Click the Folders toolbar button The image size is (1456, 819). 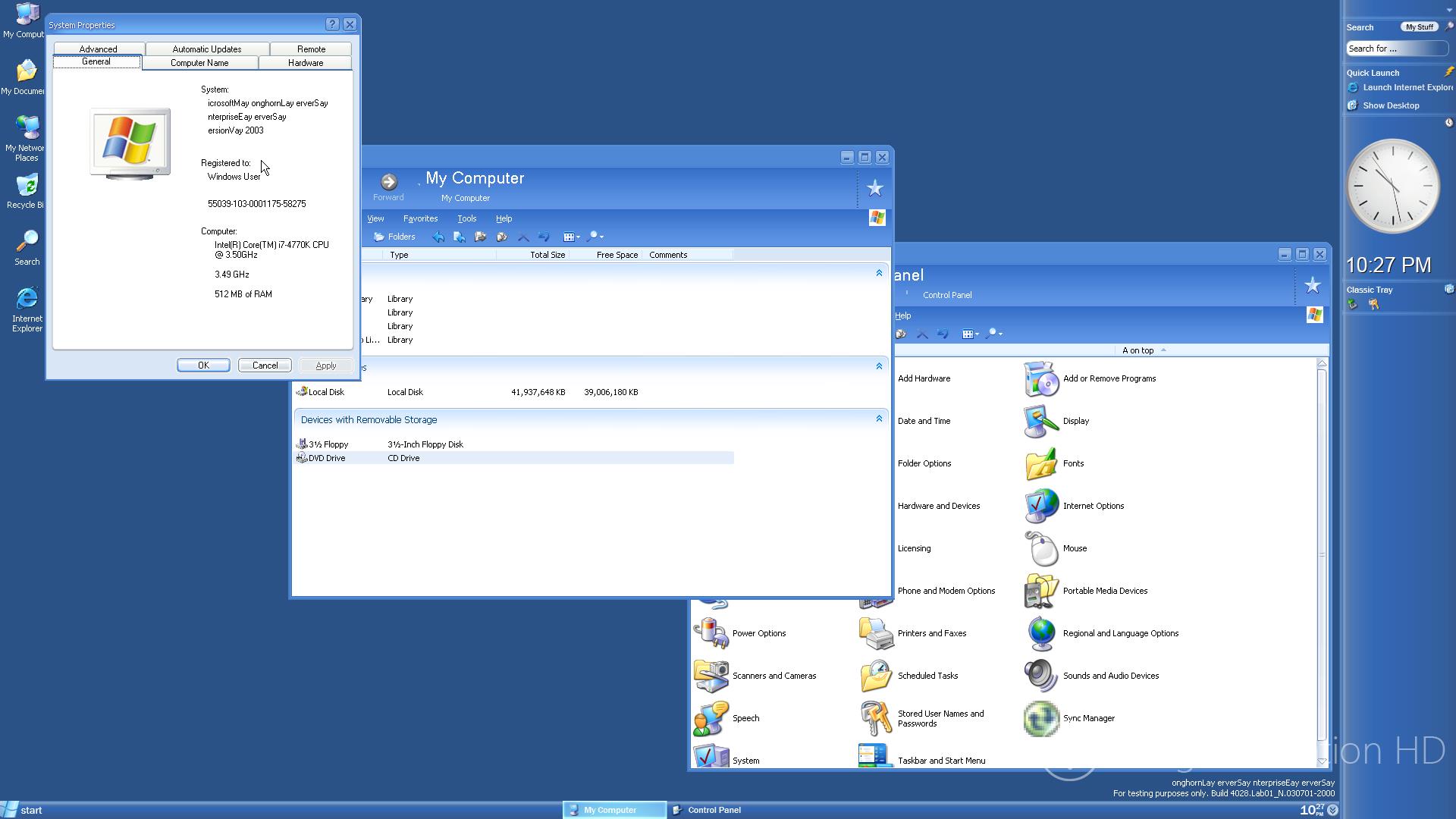point(394,237)
